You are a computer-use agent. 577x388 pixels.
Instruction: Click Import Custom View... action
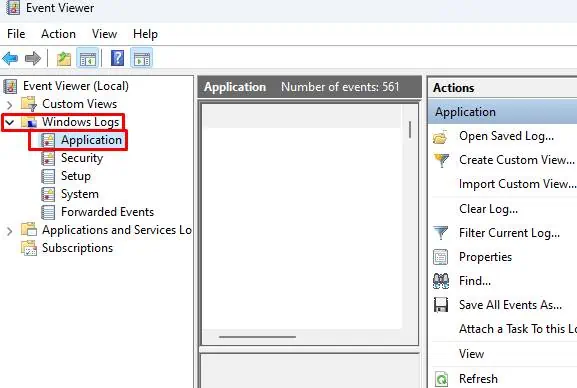point(517,184)
